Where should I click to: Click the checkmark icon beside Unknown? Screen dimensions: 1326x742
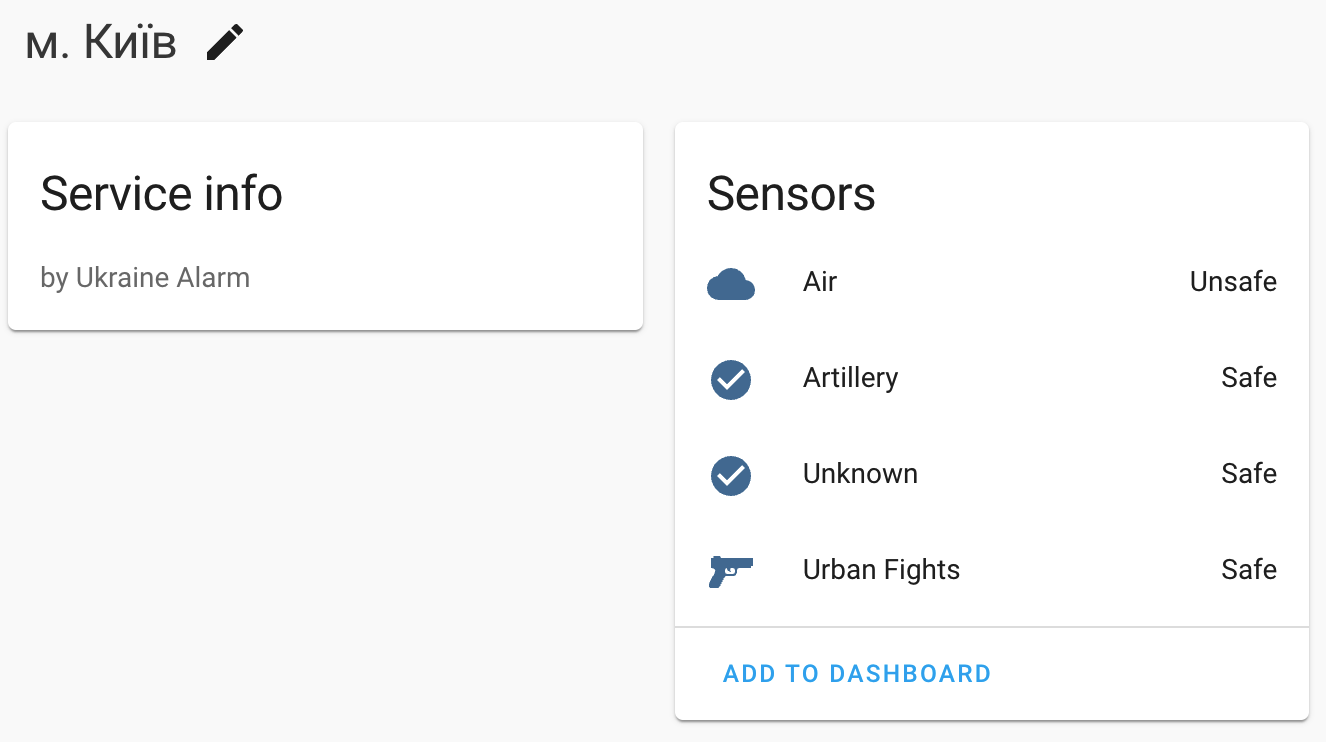(731, 476)
